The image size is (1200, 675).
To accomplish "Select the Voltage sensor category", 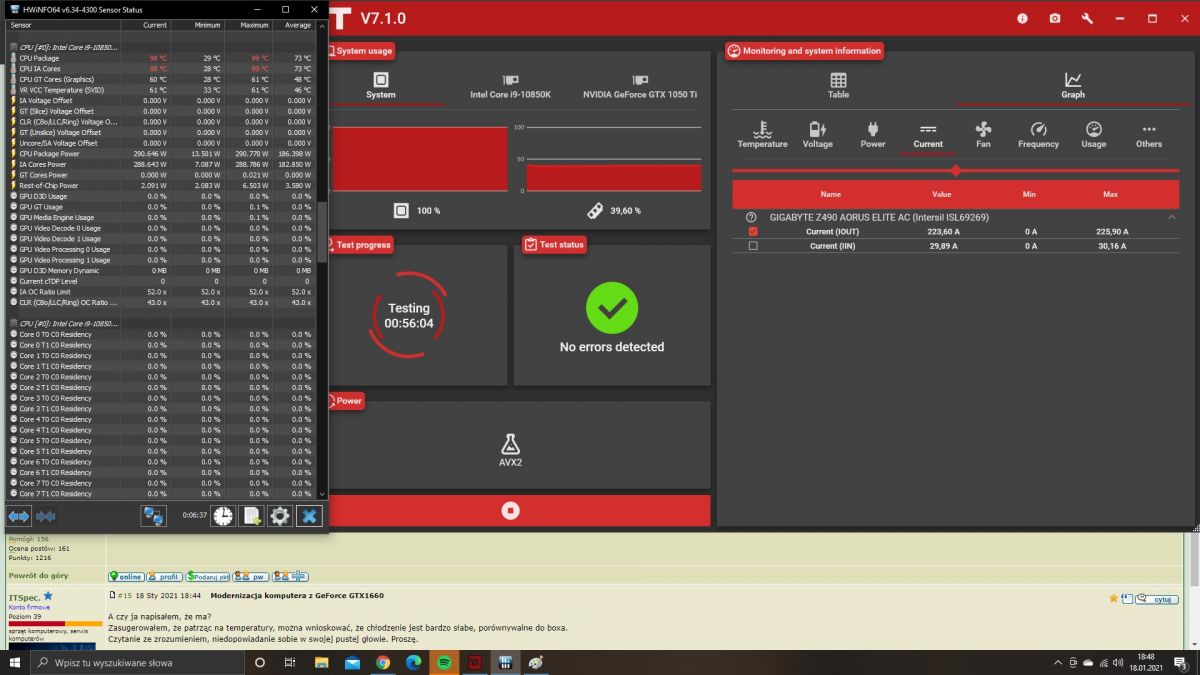I will coord(817,135).
